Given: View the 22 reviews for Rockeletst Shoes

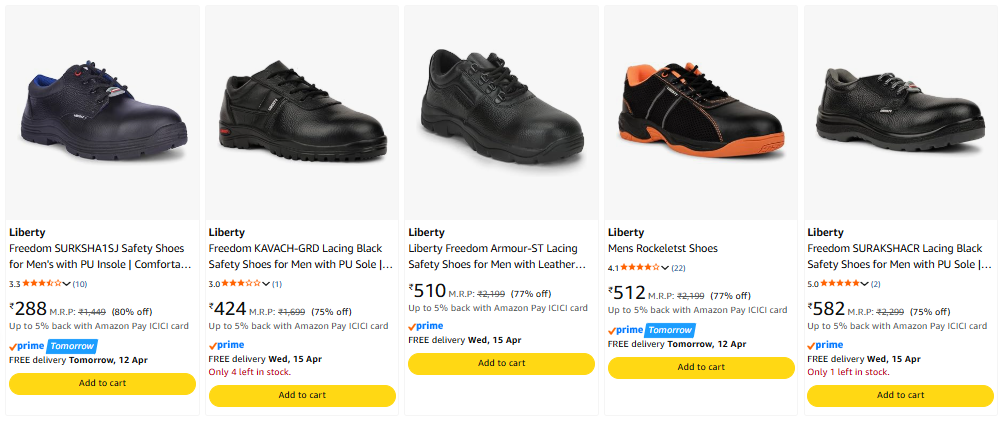Looking at the screenshot, I should pyautogui.click(x=679, y=268).
